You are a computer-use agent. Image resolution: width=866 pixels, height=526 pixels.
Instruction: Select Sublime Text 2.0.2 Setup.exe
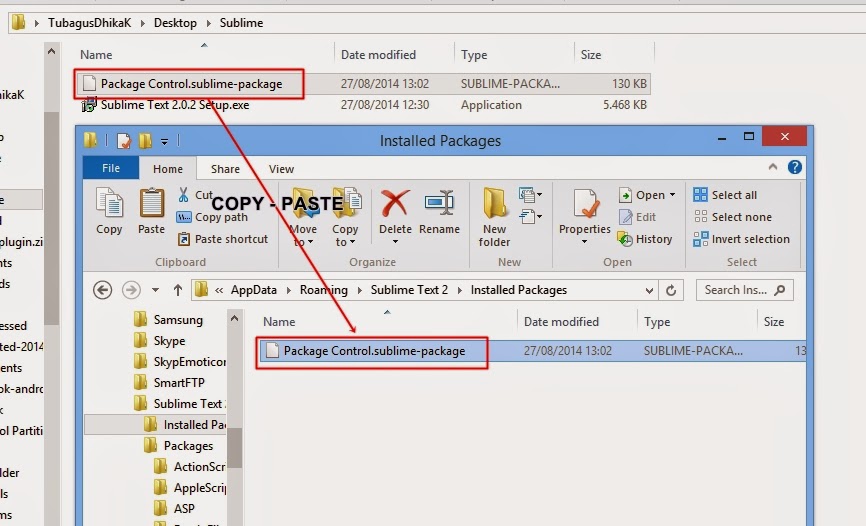(175, 105)
